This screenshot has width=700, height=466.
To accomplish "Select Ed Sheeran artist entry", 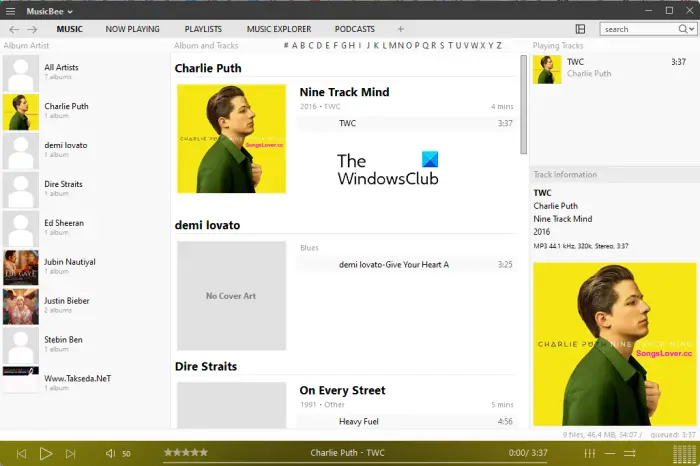I will coord(85,229).
